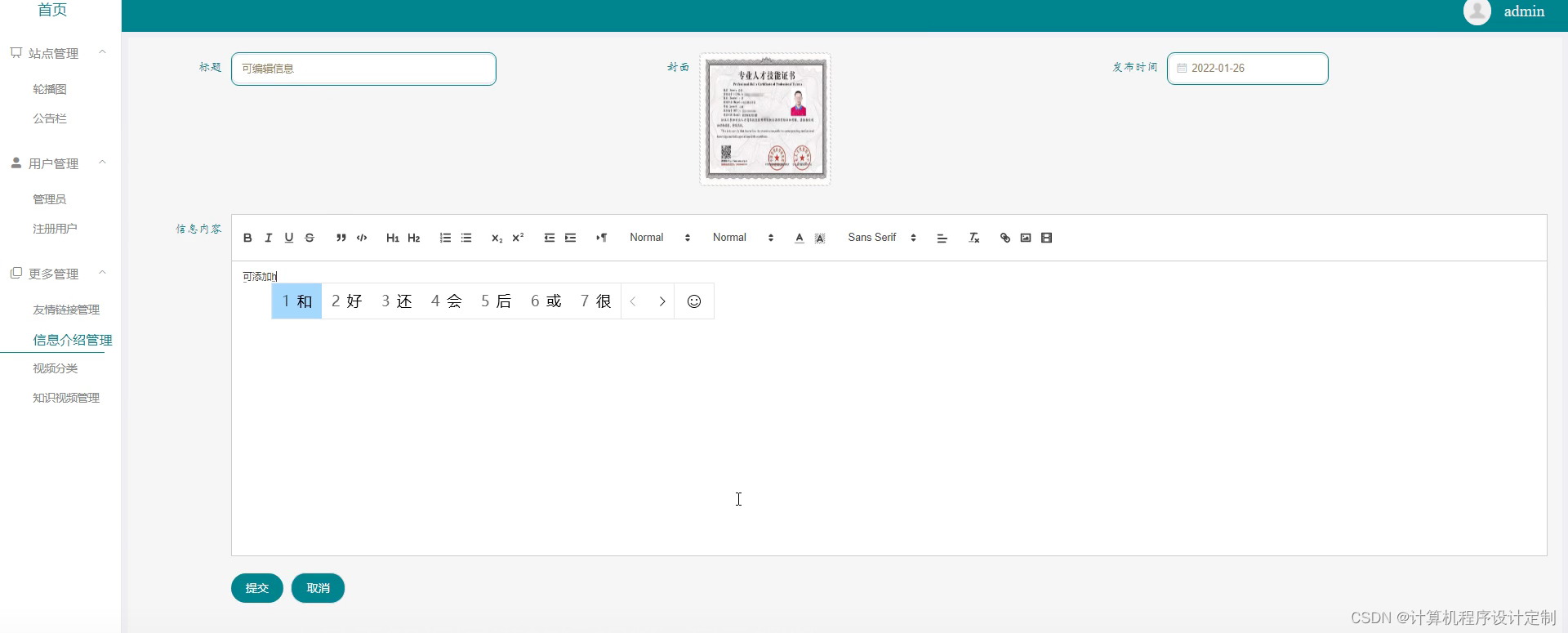The image size is (1568, 633).
Task: Open 视频分类 in sidebar
Action: point(56,368)
